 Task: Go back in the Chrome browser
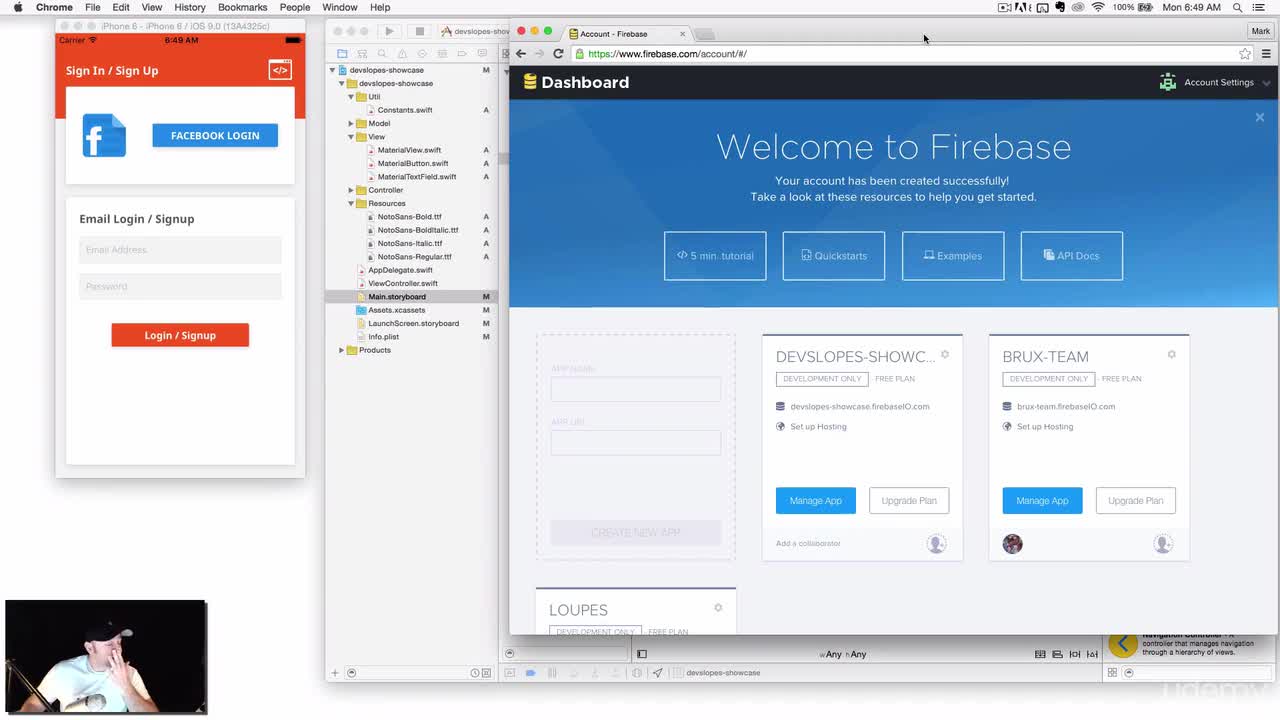point(521,54)
